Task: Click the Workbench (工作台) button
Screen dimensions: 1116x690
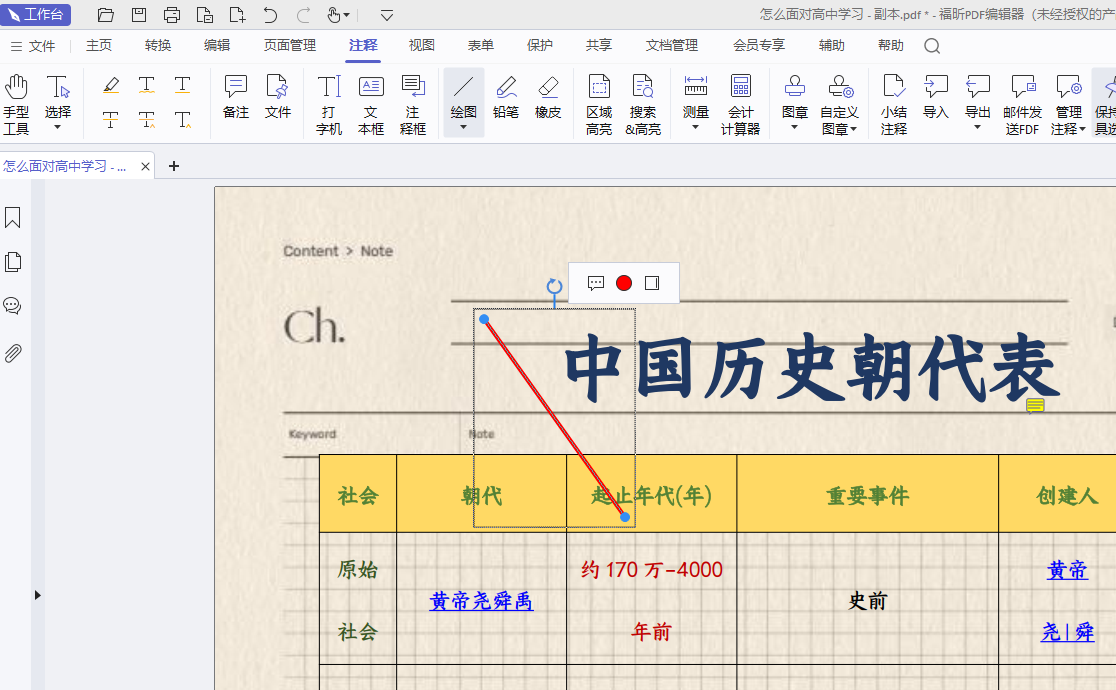Action: pos(36,14)
